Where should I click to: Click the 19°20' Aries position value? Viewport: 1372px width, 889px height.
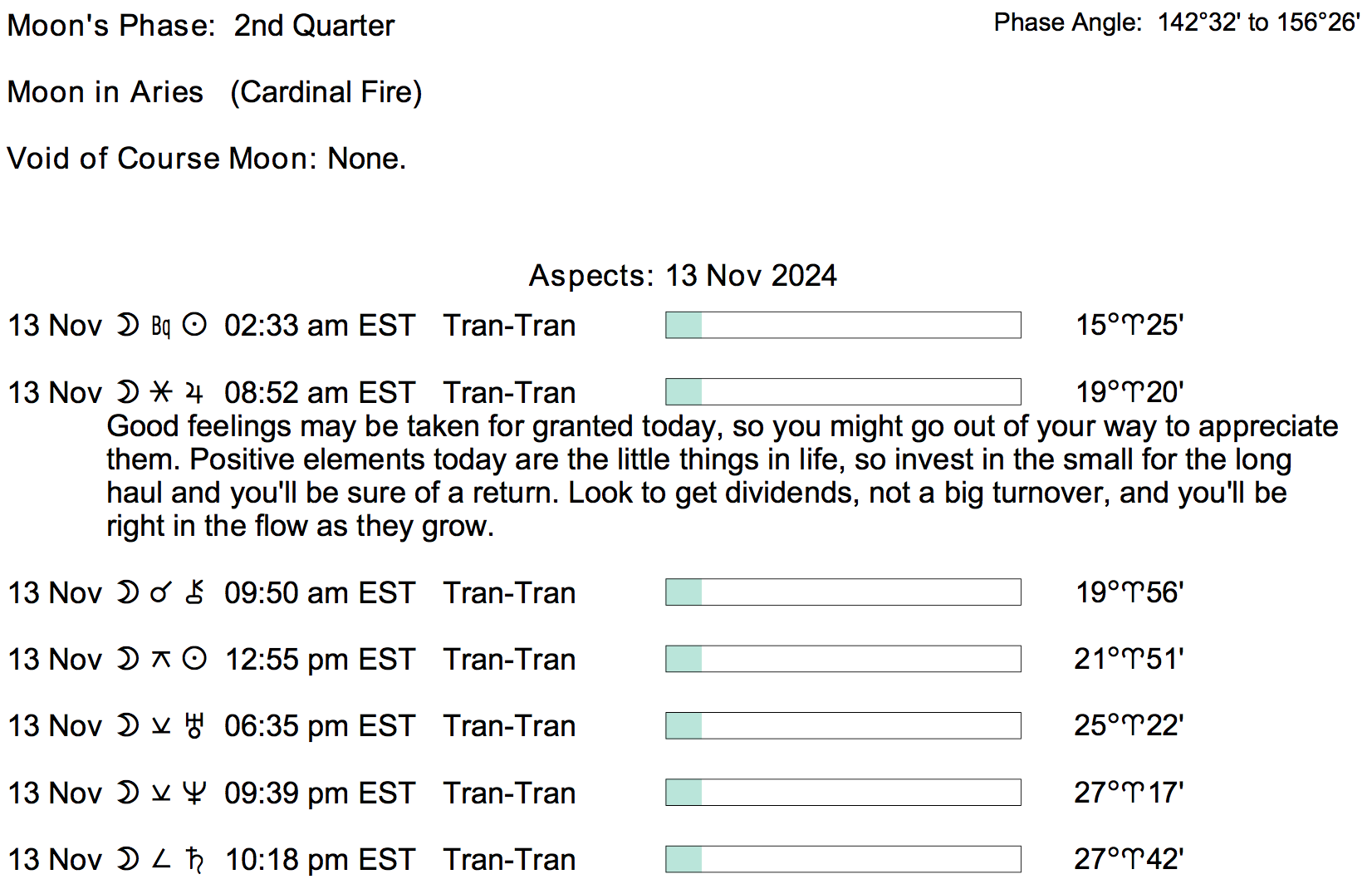coord(1129,392)
